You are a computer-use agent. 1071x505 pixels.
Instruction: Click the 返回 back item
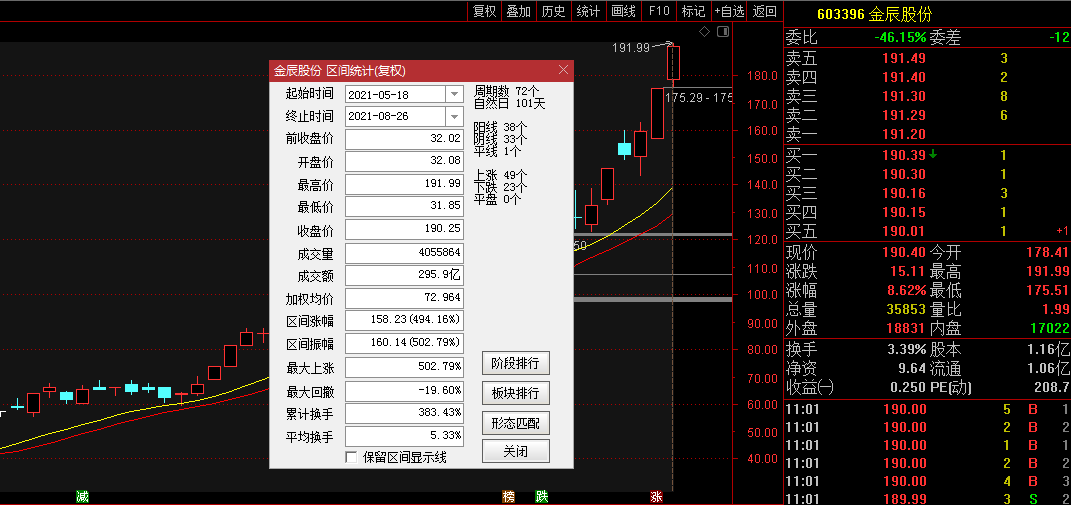point(765,11)
